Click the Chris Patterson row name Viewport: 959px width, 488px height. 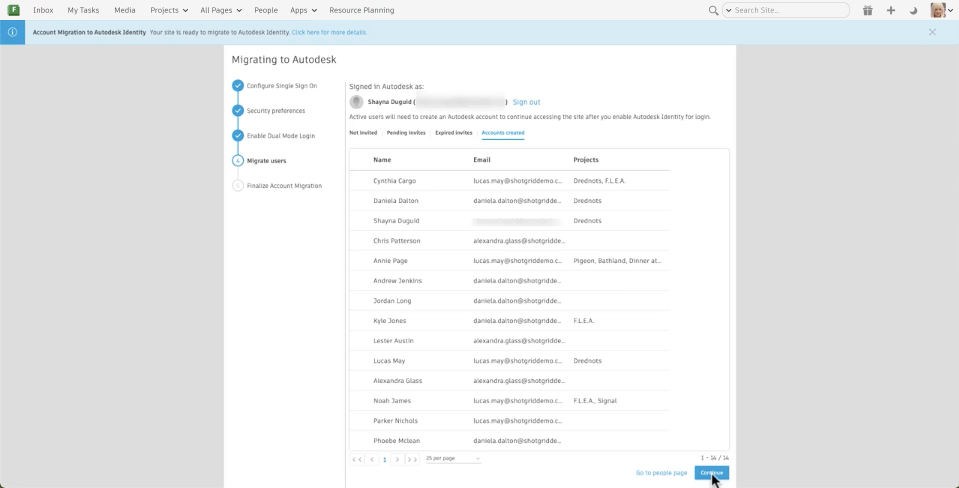click(397, 241)
